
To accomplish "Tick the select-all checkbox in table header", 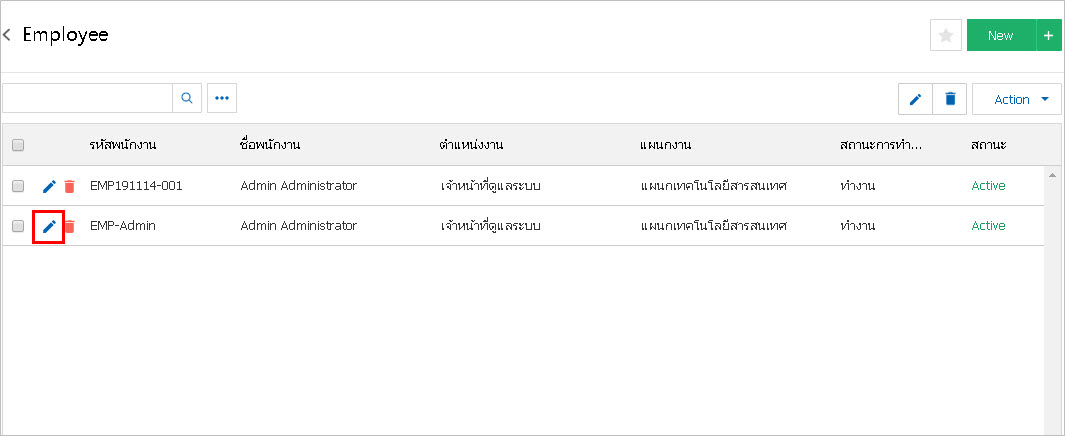I will click(18, 145).
